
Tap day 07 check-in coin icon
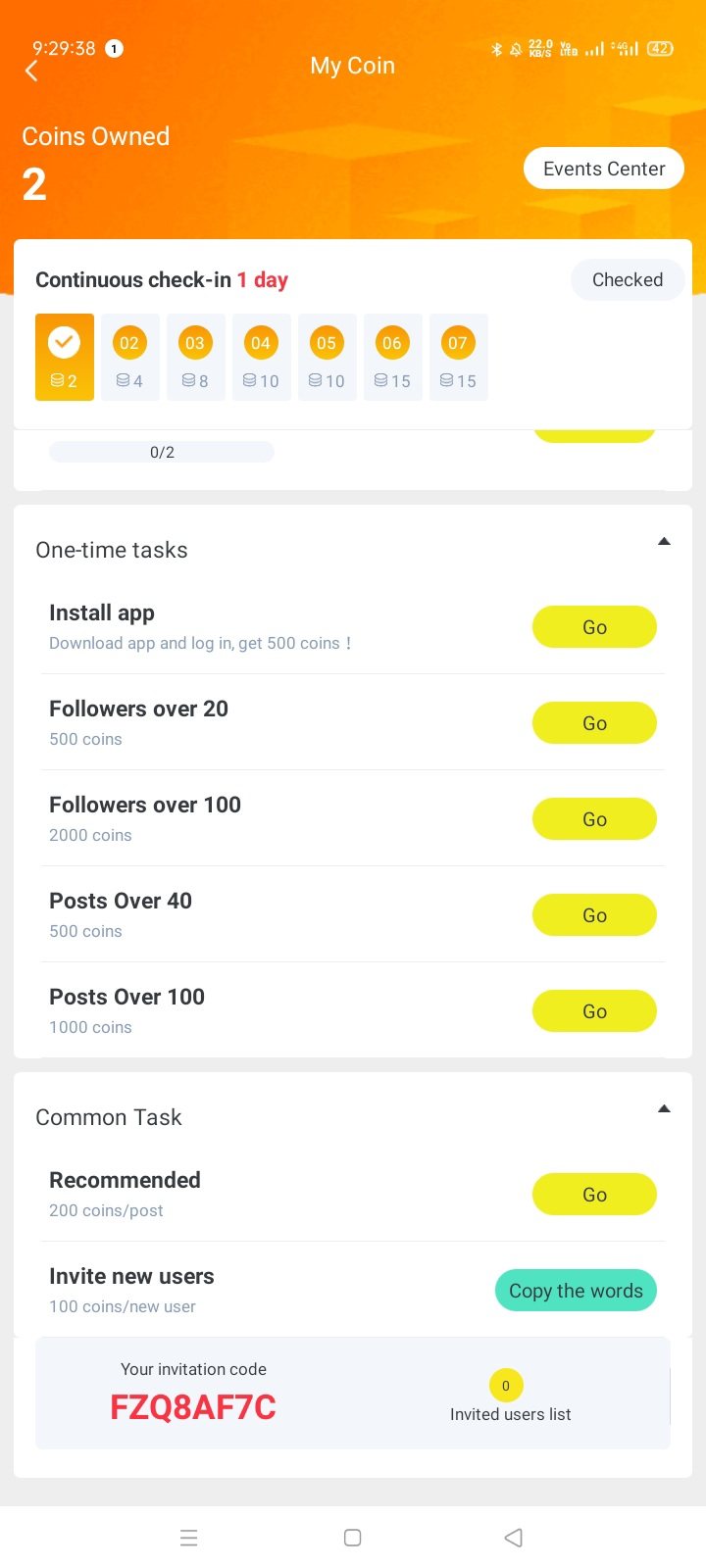tap(458, 344)
